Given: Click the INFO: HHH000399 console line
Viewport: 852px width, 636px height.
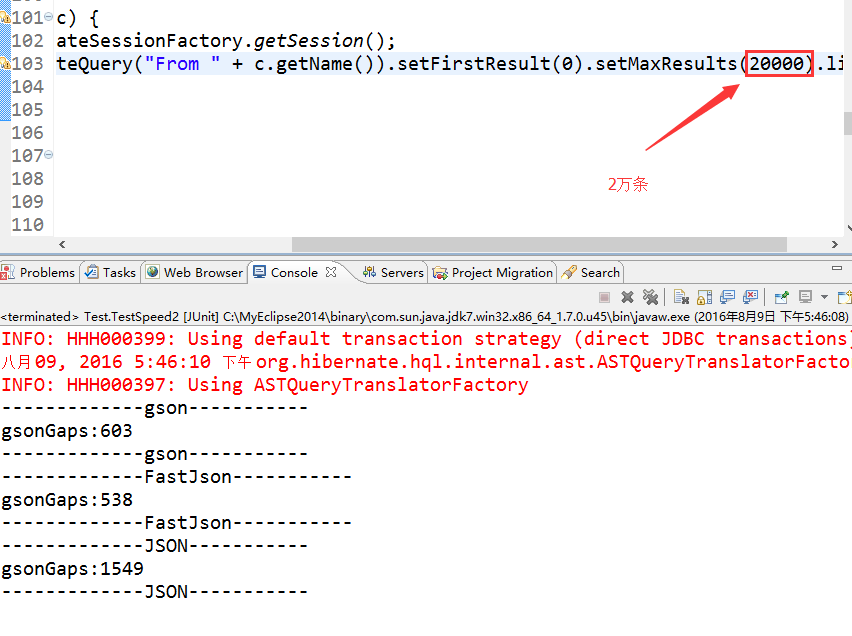Looking at the screenshot, I should tap(426, 339).
